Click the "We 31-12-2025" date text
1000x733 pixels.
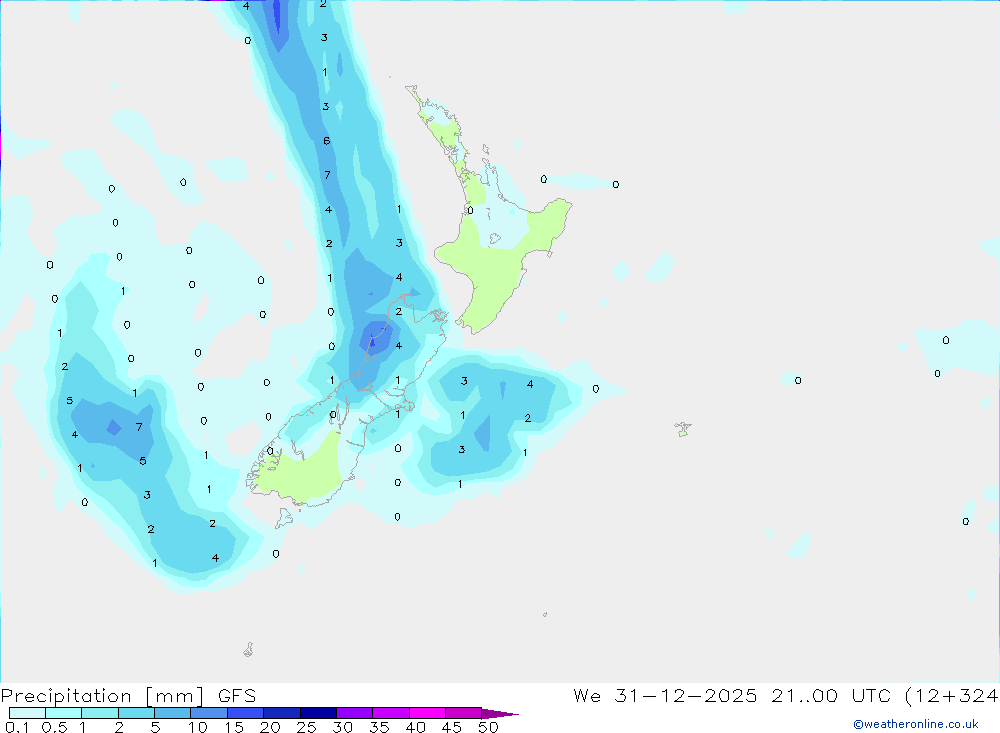click(665, 695)
